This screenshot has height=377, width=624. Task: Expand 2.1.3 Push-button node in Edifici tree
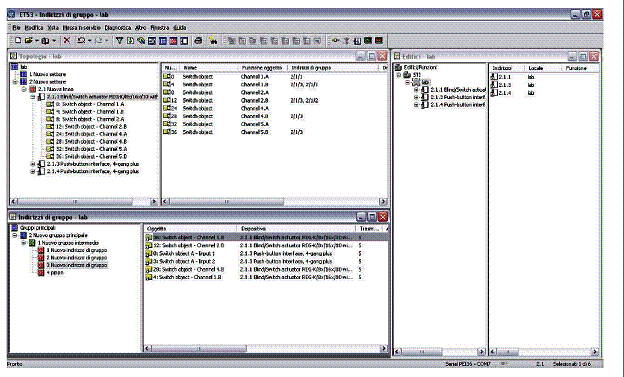(416, 97)
